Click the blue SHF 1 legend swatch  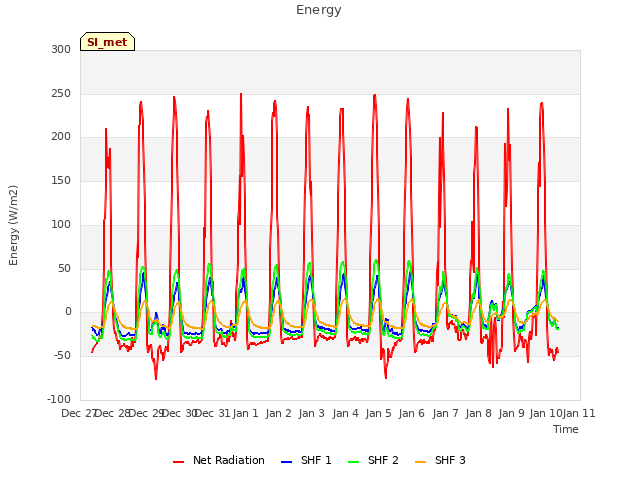click(287, 462)
